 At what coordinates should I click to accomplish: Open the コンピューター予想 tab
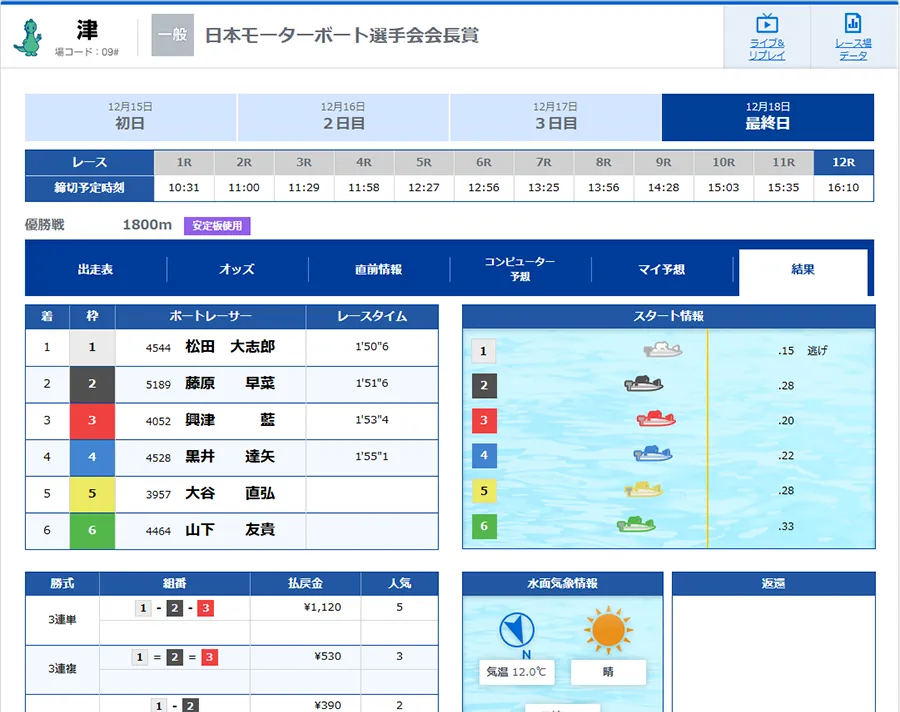click(520, 269)
